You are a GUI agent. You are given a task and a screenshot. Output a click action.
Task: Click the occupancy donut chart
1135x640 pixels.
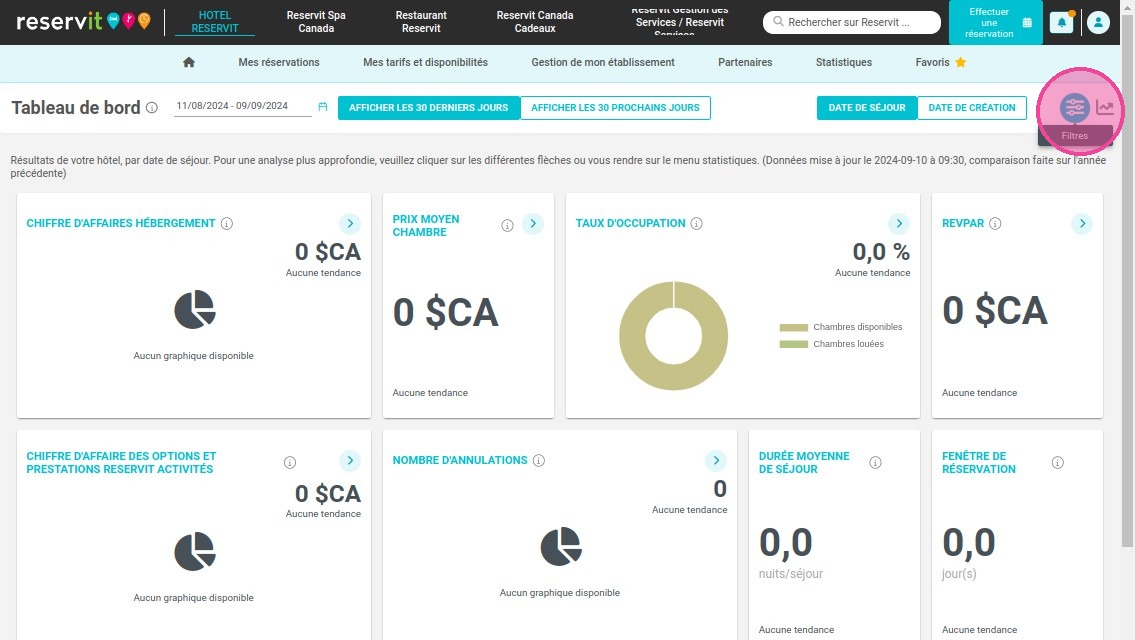click(x=673, y=336)
